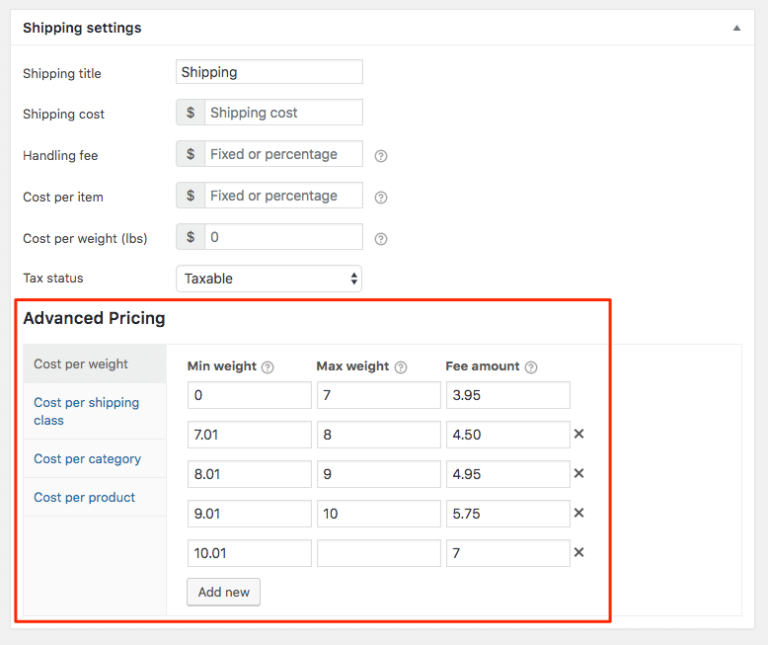Open the Tax status dropdown

pos(268,279)
